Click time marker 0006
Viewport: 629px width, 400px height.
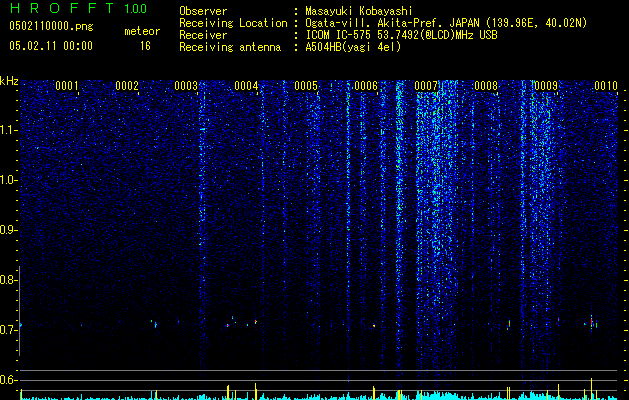[366, 86]
